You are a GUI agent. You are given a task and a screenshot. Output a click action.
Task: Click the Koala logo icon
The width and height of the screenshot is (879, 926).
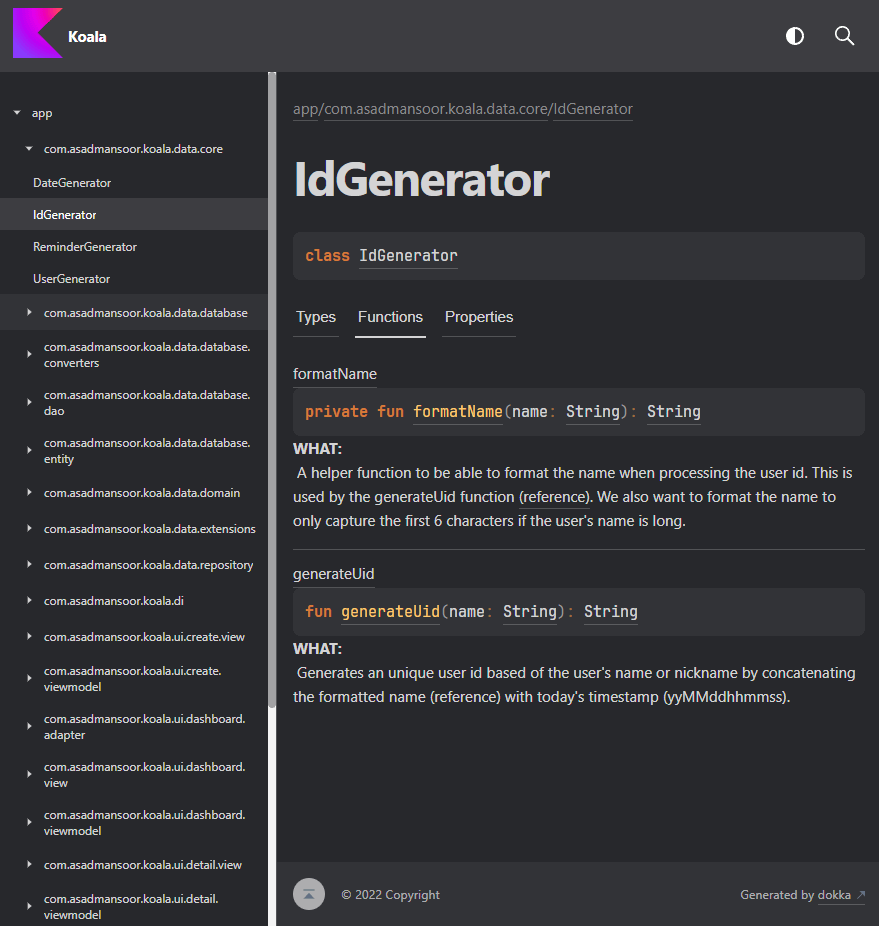37,33
